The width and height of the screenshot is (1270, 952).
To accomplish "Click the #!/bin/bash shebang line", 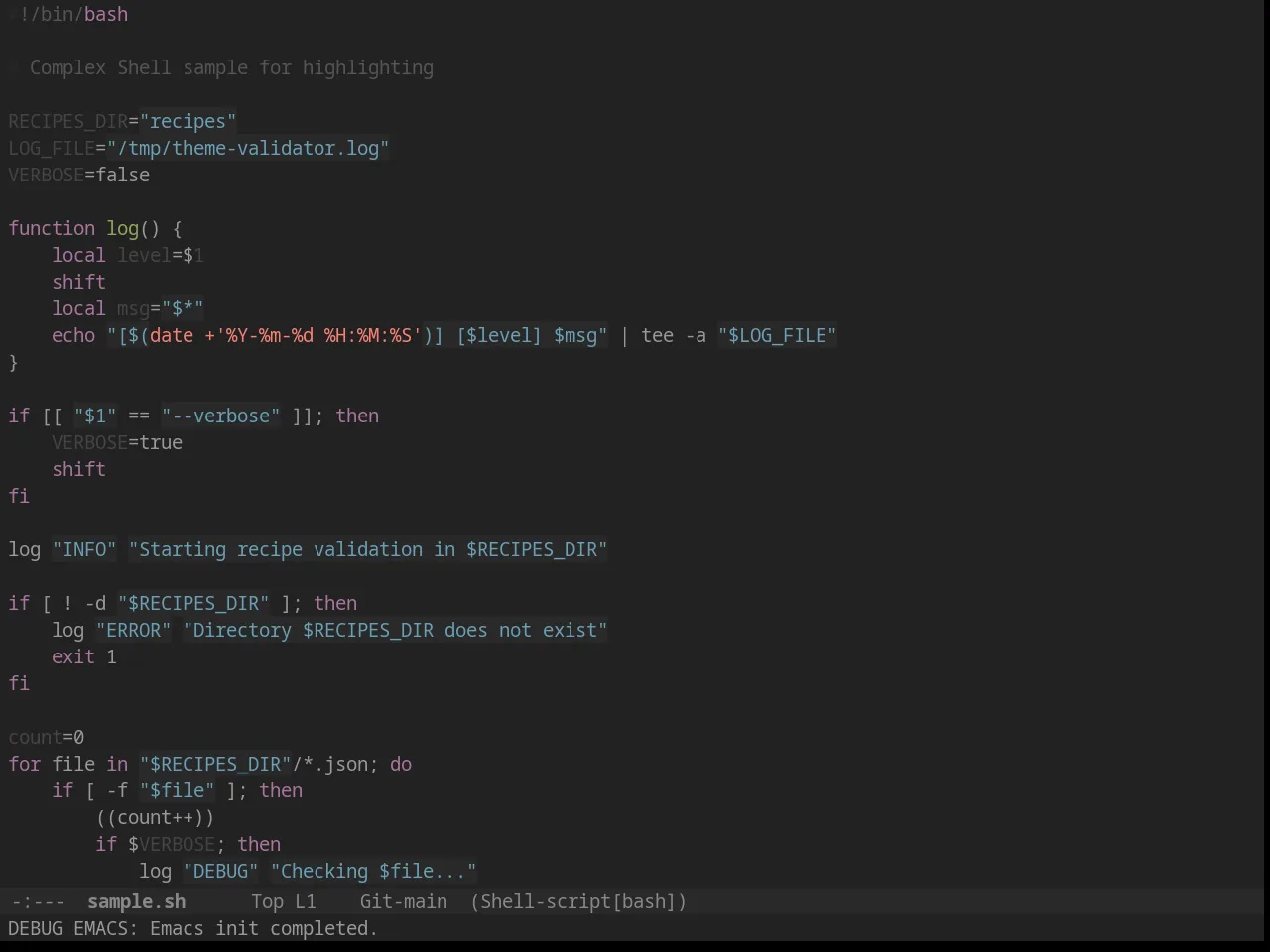I will click(68, 14).
